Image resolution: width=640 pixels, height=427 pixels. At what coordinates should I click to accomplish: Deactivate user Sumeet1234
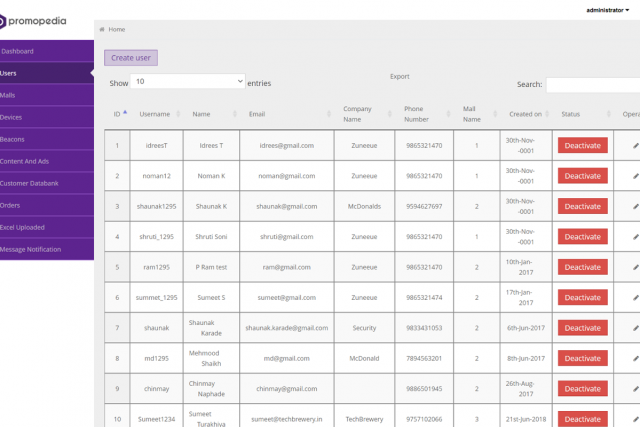tap(582, 419)
